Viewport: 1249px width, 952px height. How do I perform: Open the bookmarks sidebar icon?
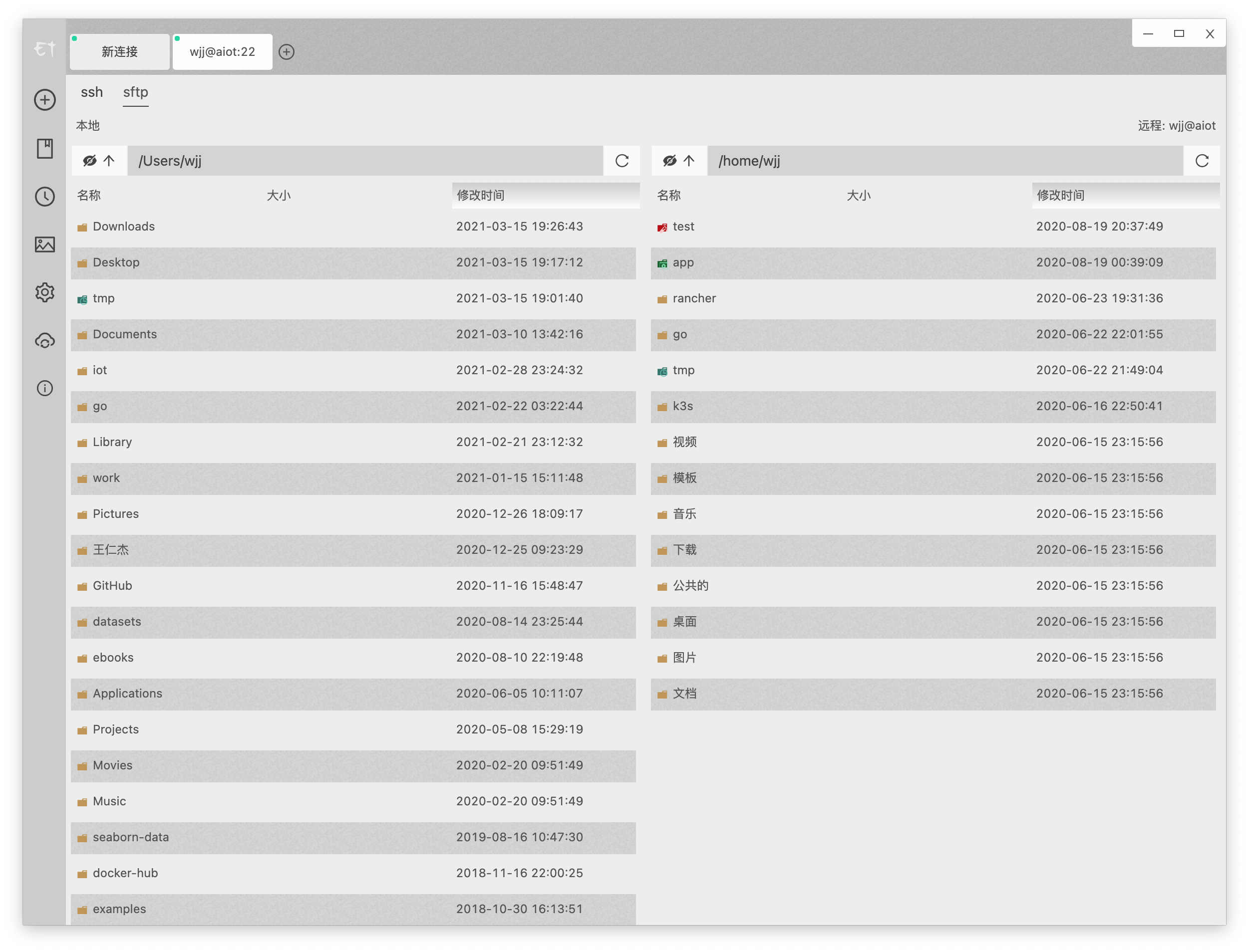(45, 149)
